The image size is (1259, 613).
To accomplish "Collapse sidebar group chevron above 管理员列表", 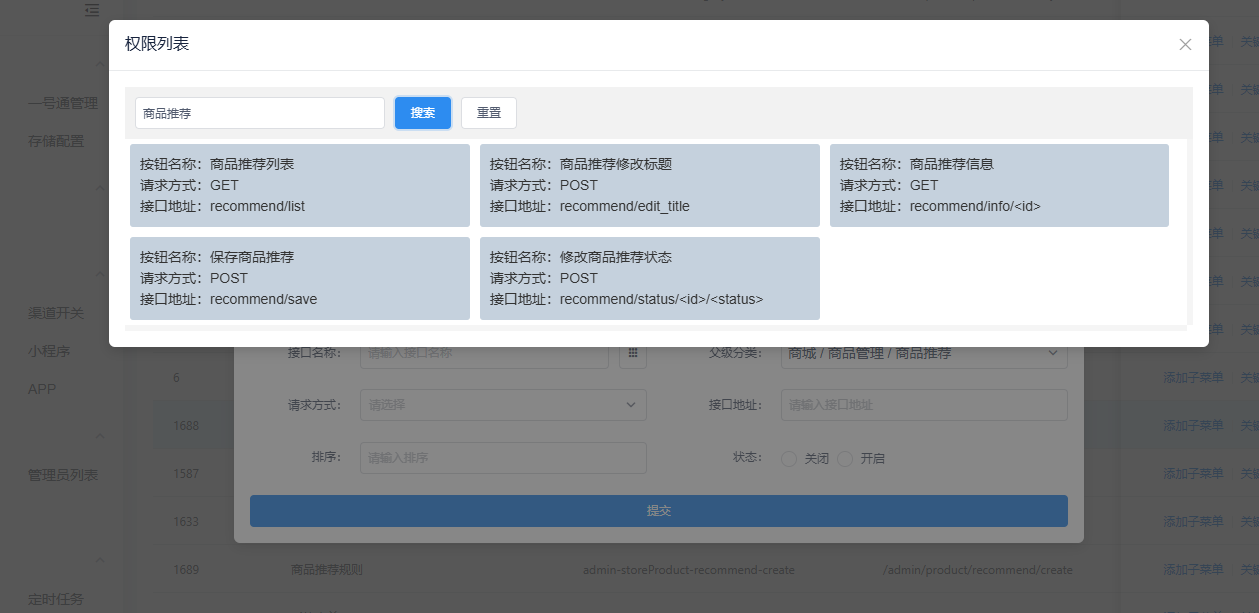I will (x=100, y=437).
